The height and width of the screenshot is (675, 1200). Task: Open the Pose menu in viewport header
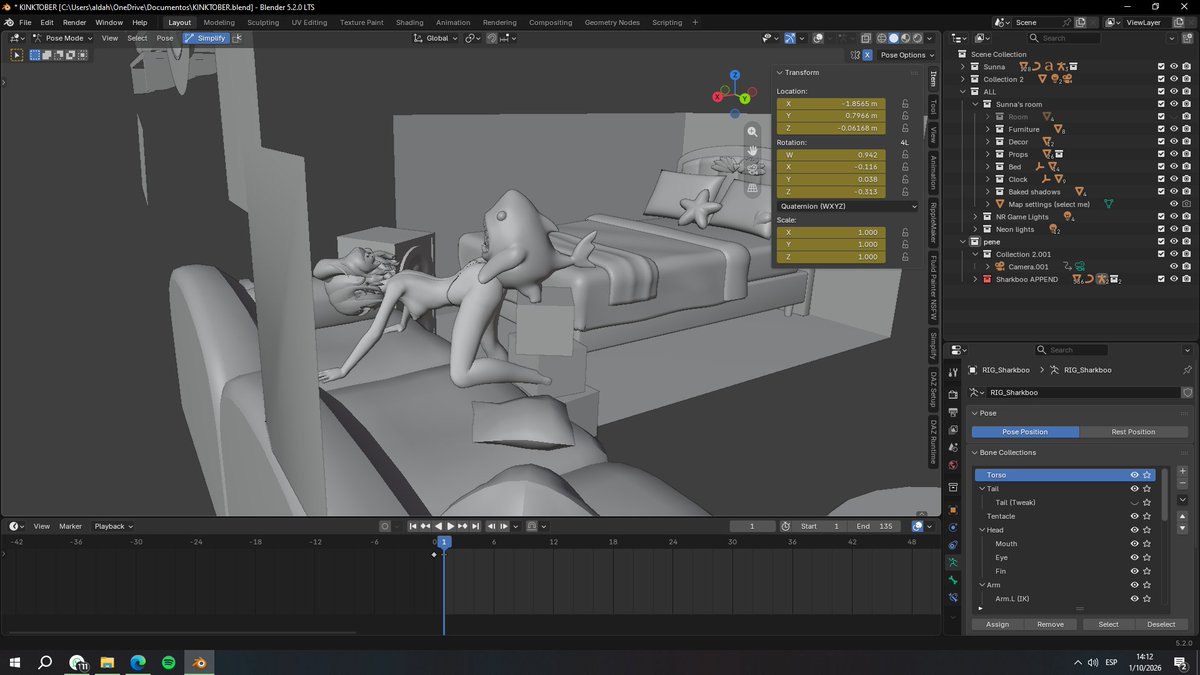click(x=165, y=38)
